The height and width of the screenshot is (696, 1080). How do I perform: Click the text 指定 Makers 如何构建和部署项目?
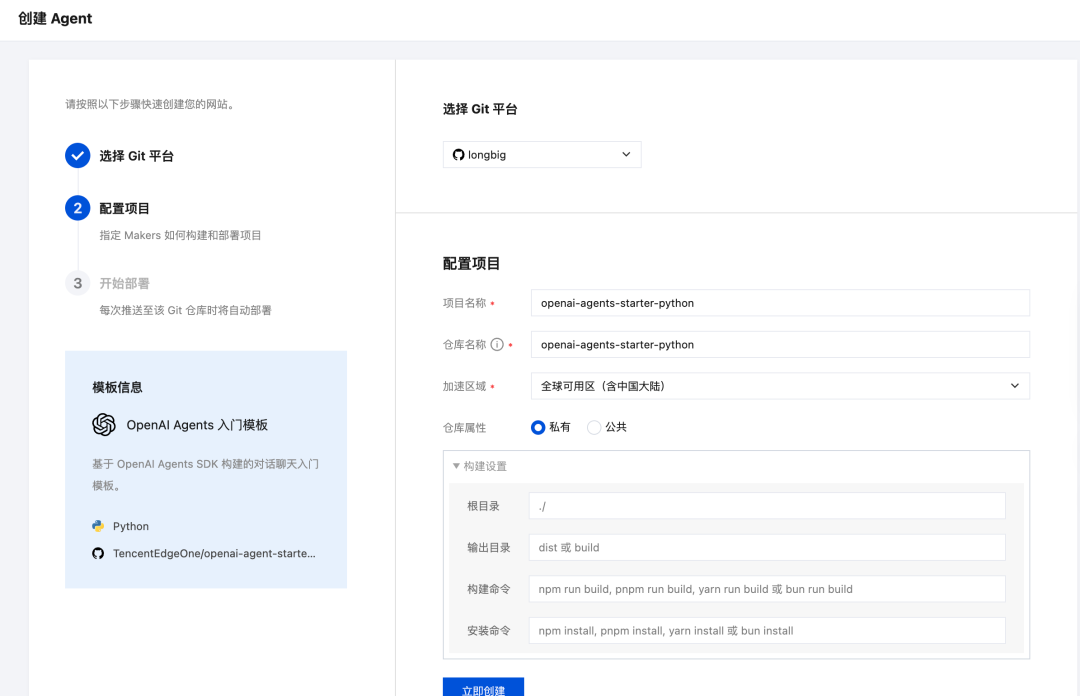pos(180,235)
